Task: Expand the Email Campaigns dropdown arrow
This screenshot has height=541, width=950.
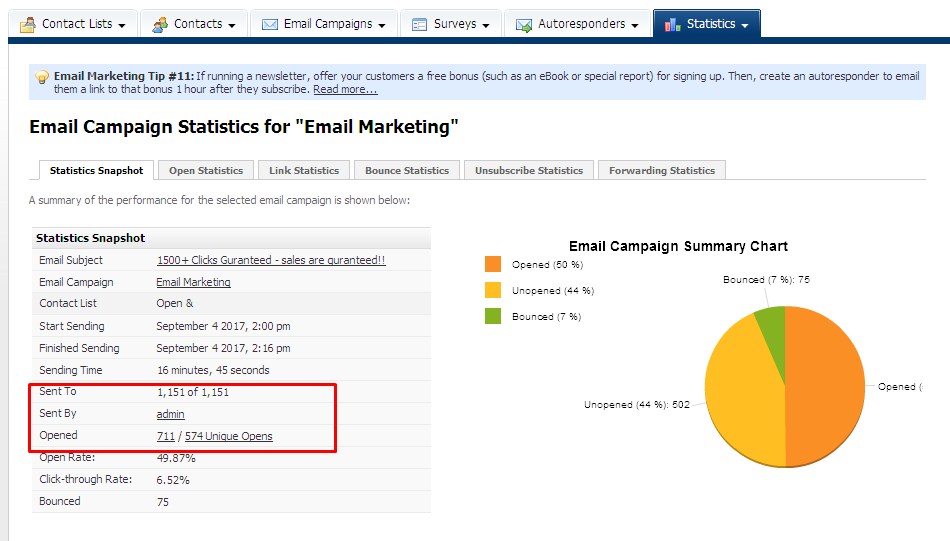Action: [382, 25]
